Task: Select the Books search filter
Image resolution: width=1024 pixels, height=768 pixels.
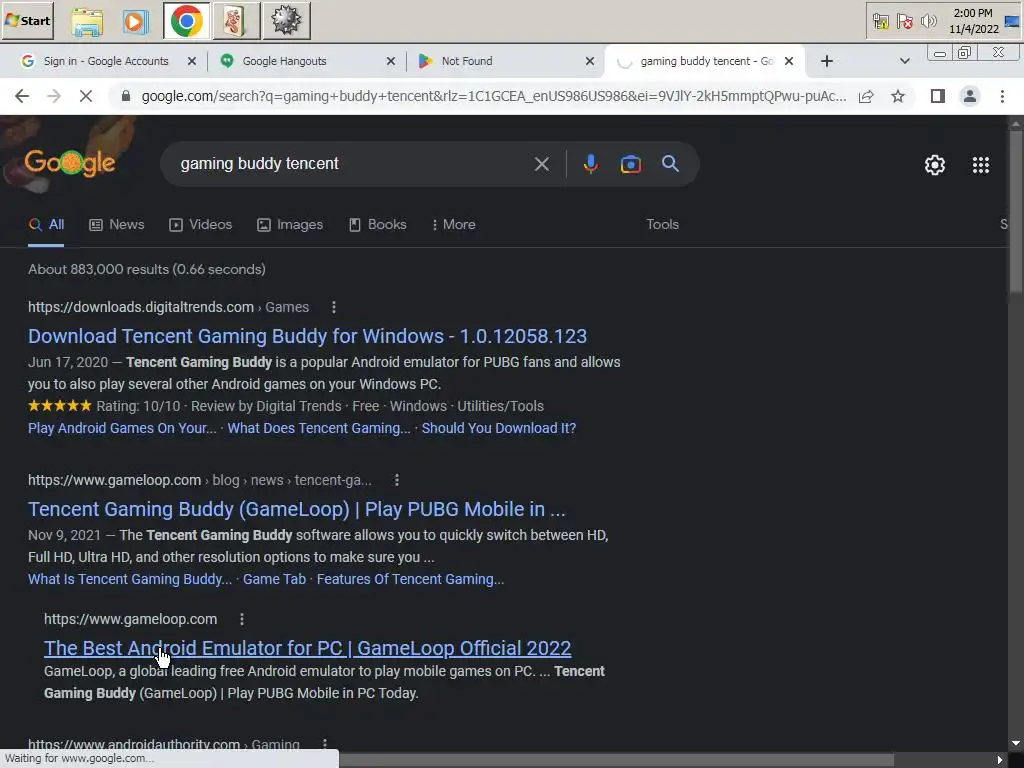Action: (x=377, y=225)
